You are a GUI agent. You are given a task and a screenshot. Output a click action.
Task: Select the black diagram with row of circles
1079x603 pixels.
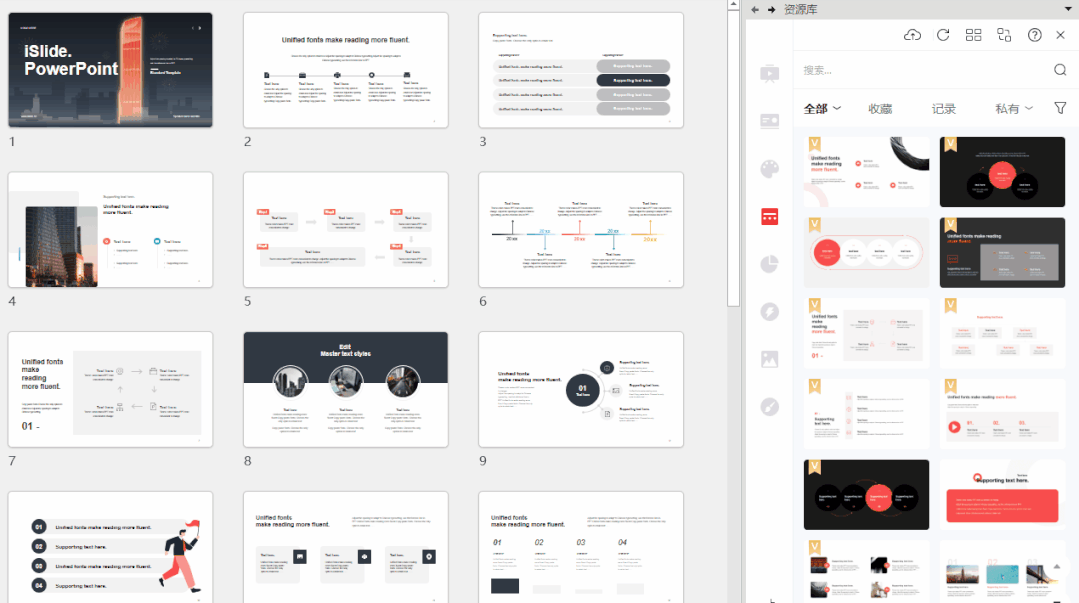(x=866, y=495)
